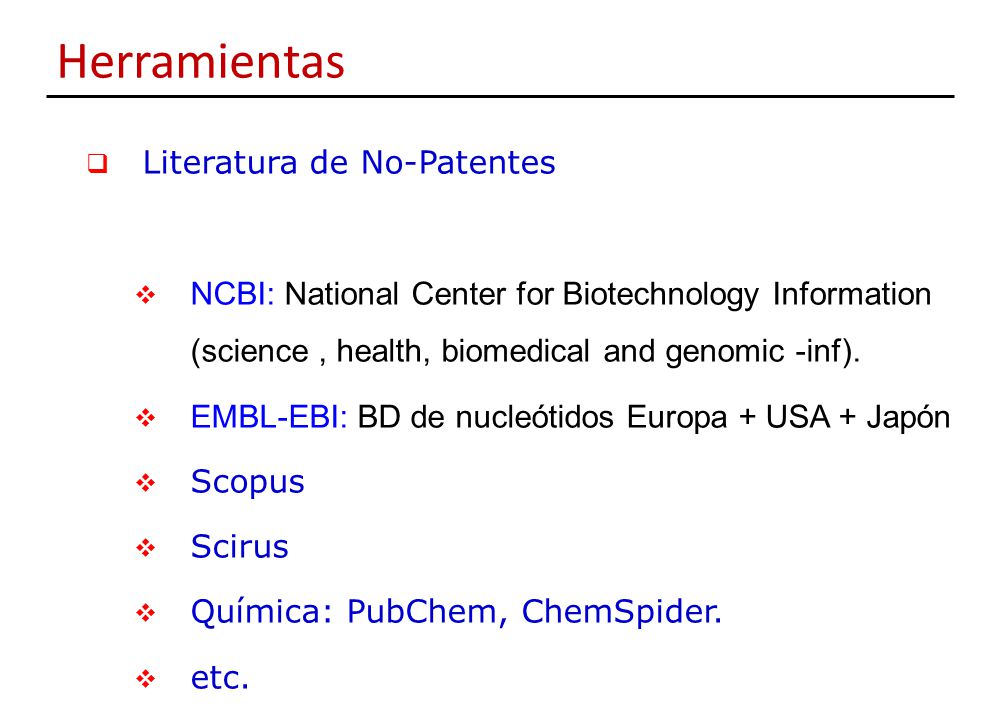Click the diamond bullet beside Scirus
Image resolution: width=1000 pixels, height=720 pixels.
coord(145,548)
